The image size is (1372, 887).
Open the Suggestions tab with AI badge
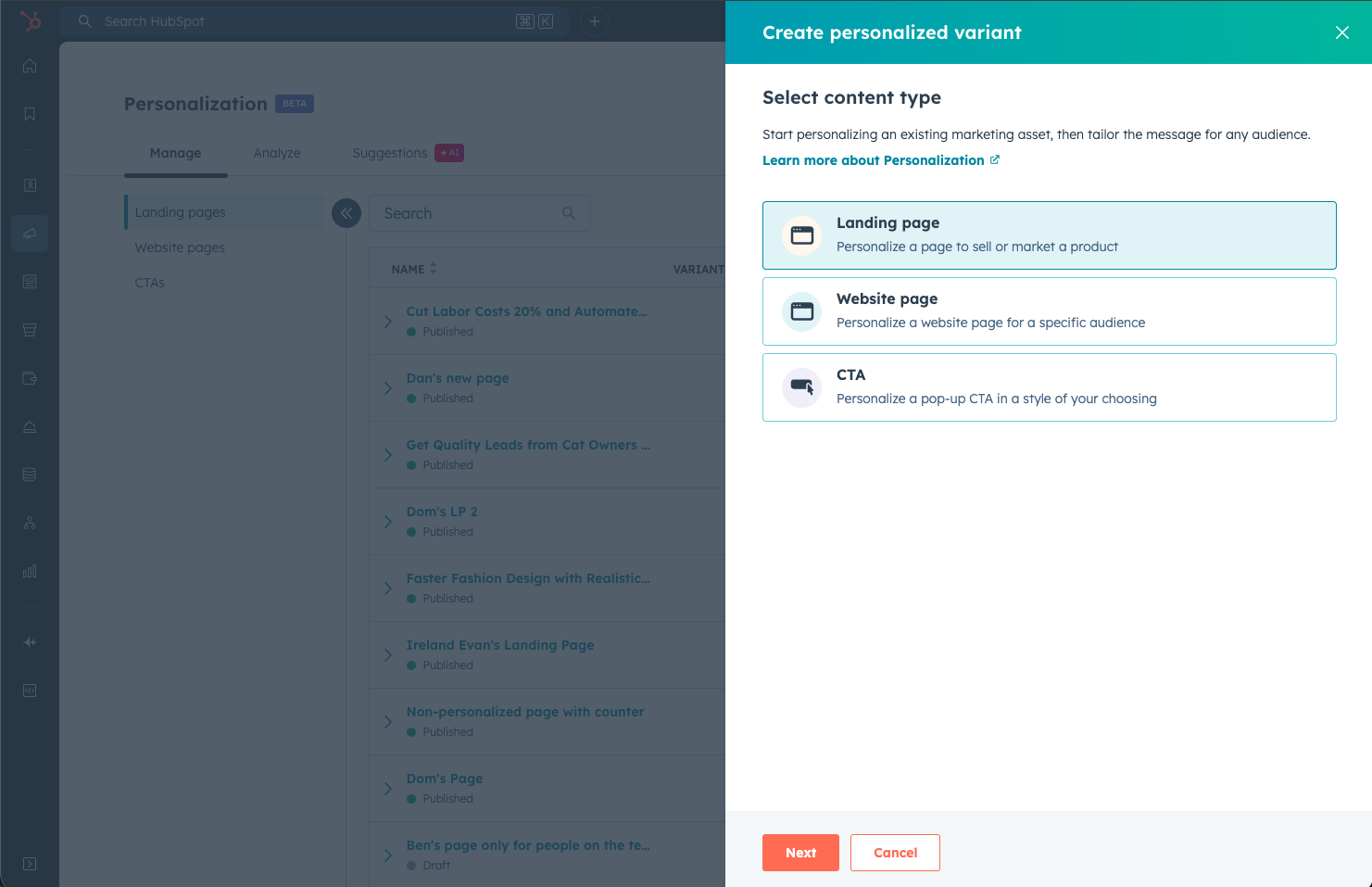click(390, 153)
